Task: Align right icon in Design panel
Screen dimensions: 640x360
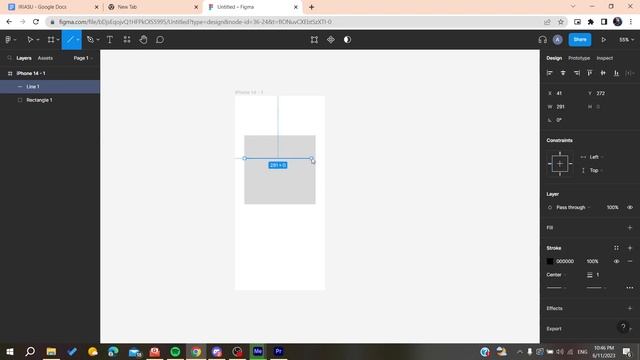Action: click(x=576, y=73)
